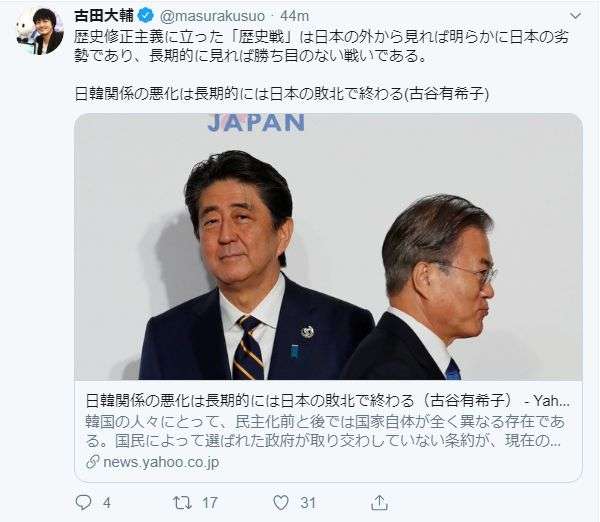Click the tweet line ending (古谷有希子)
This screenshot has height=522, width=600.
point(282,94)
